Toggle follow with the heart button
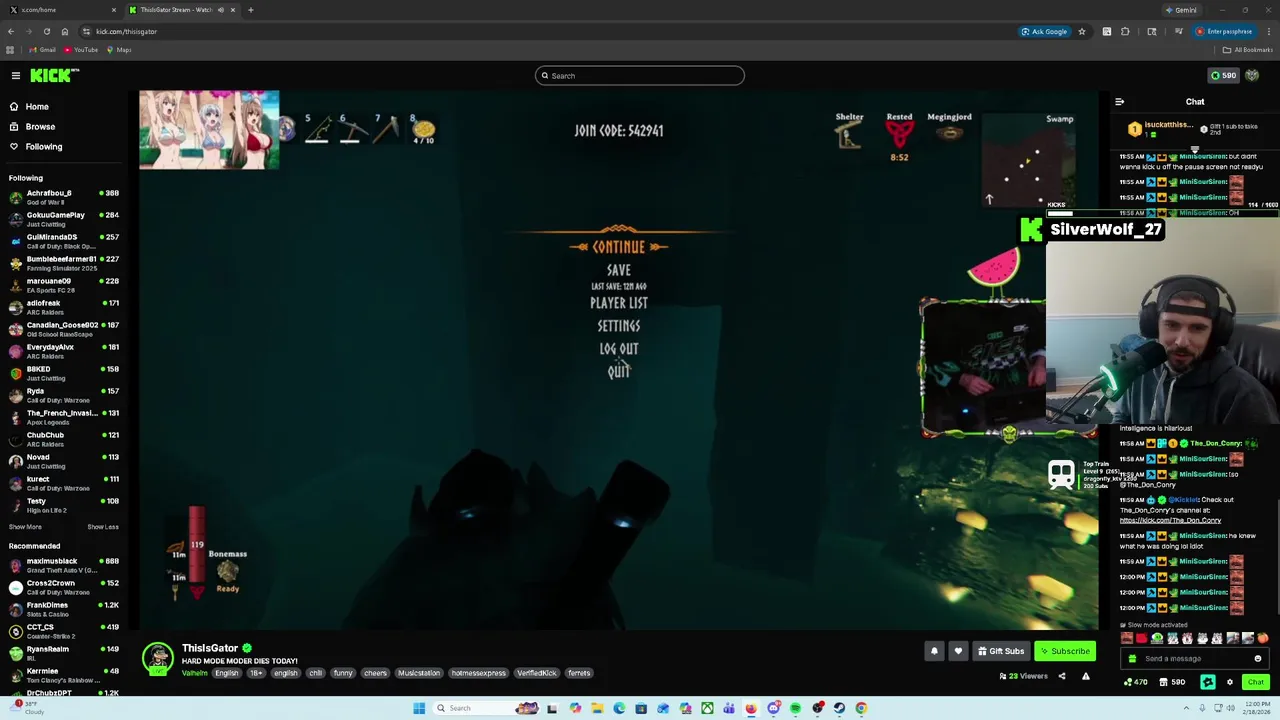 point(958,651)
